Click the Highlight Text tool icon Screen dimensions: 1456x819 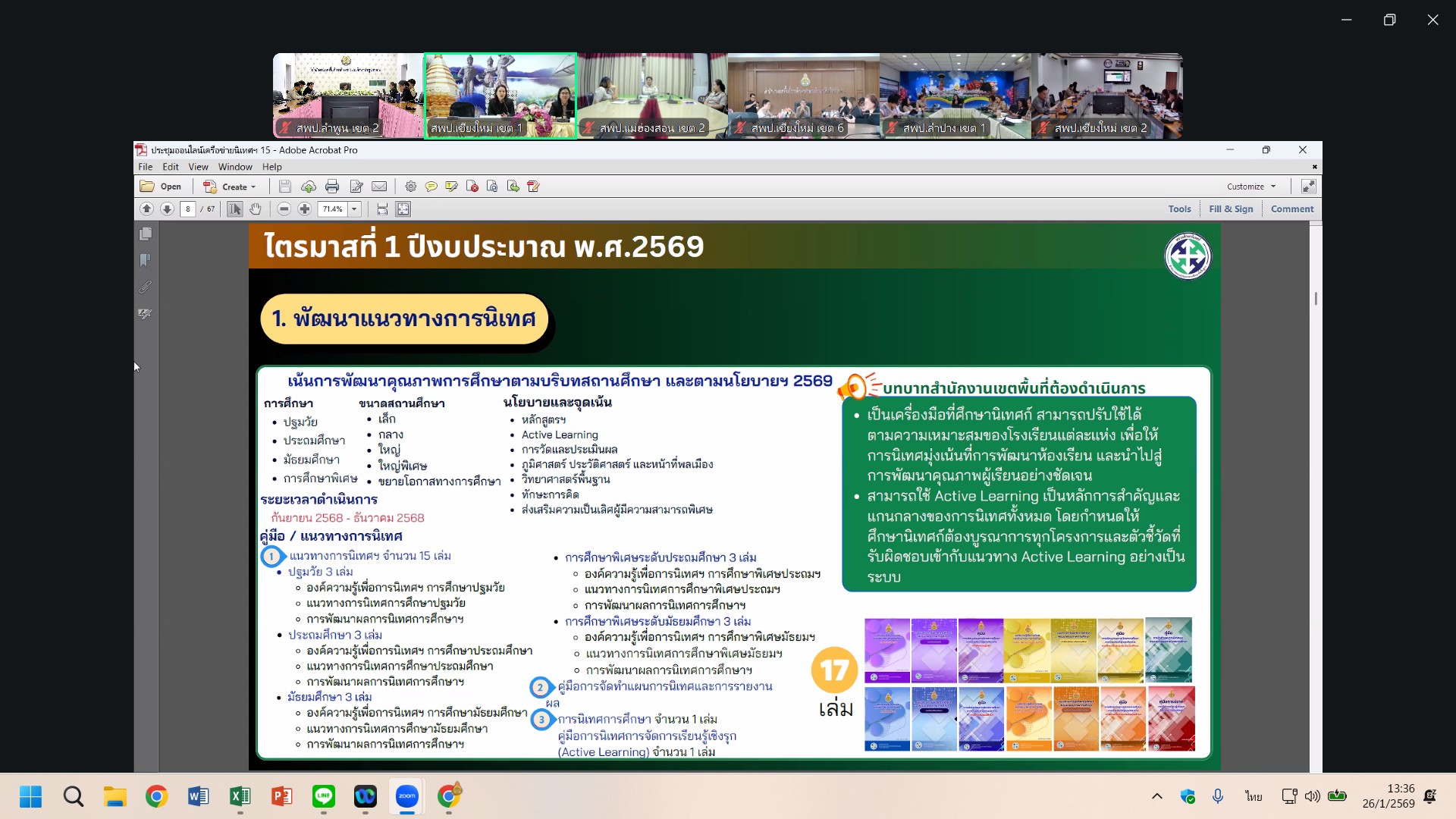451,187
